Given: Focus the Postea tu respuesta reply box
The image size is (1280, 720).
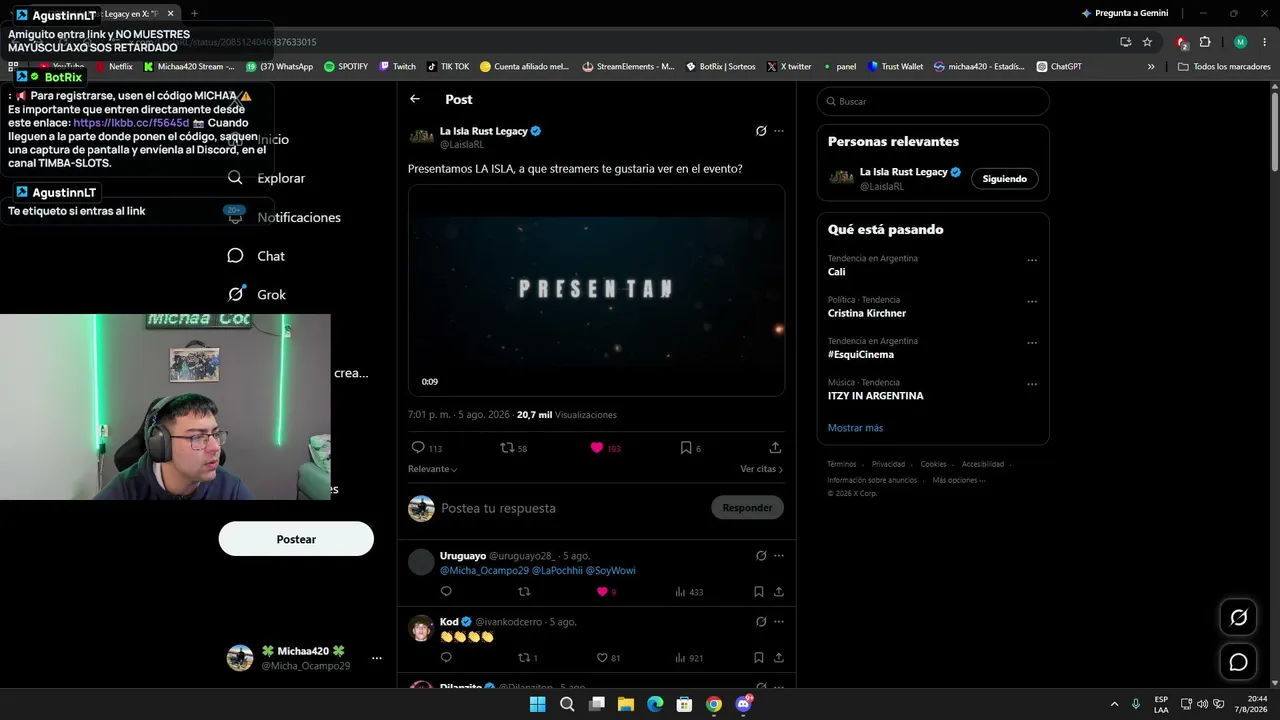Looking at the screenshot, I should pos(570,508).
